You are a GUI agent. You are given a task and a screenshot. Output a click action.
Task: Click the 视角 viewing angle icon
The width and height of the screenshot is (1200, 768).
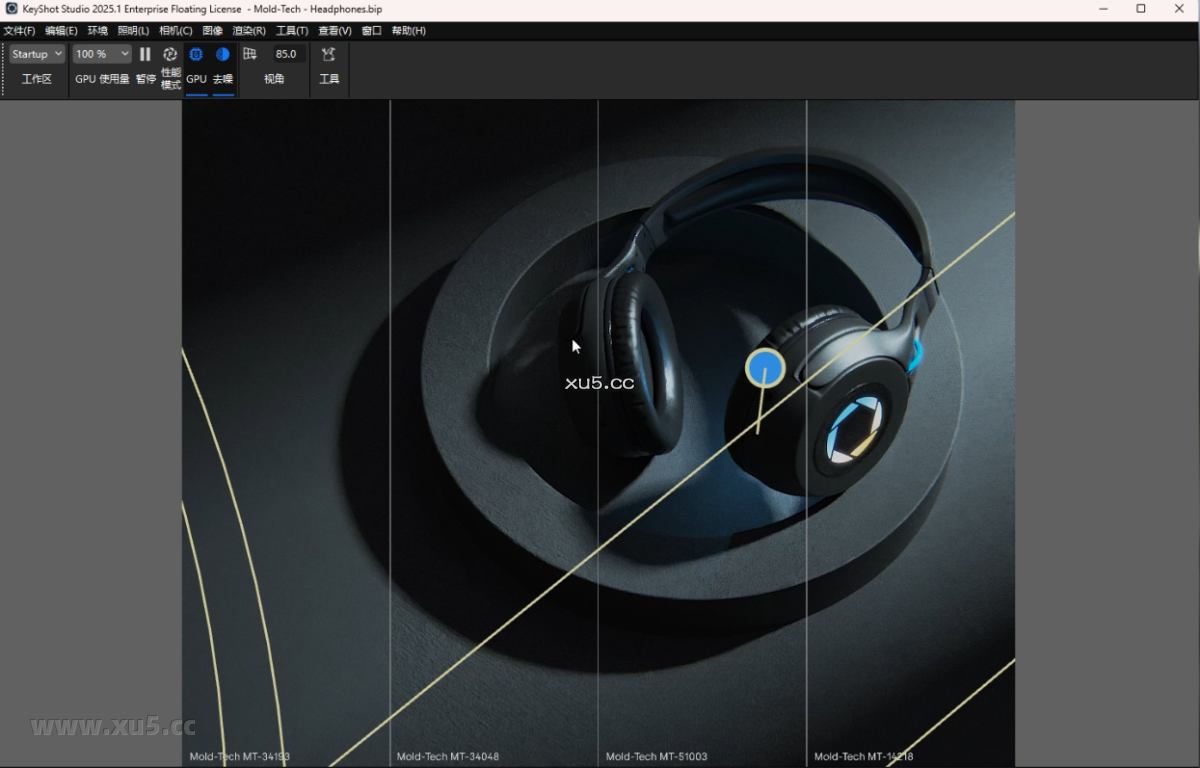click(x=250, y=54)
